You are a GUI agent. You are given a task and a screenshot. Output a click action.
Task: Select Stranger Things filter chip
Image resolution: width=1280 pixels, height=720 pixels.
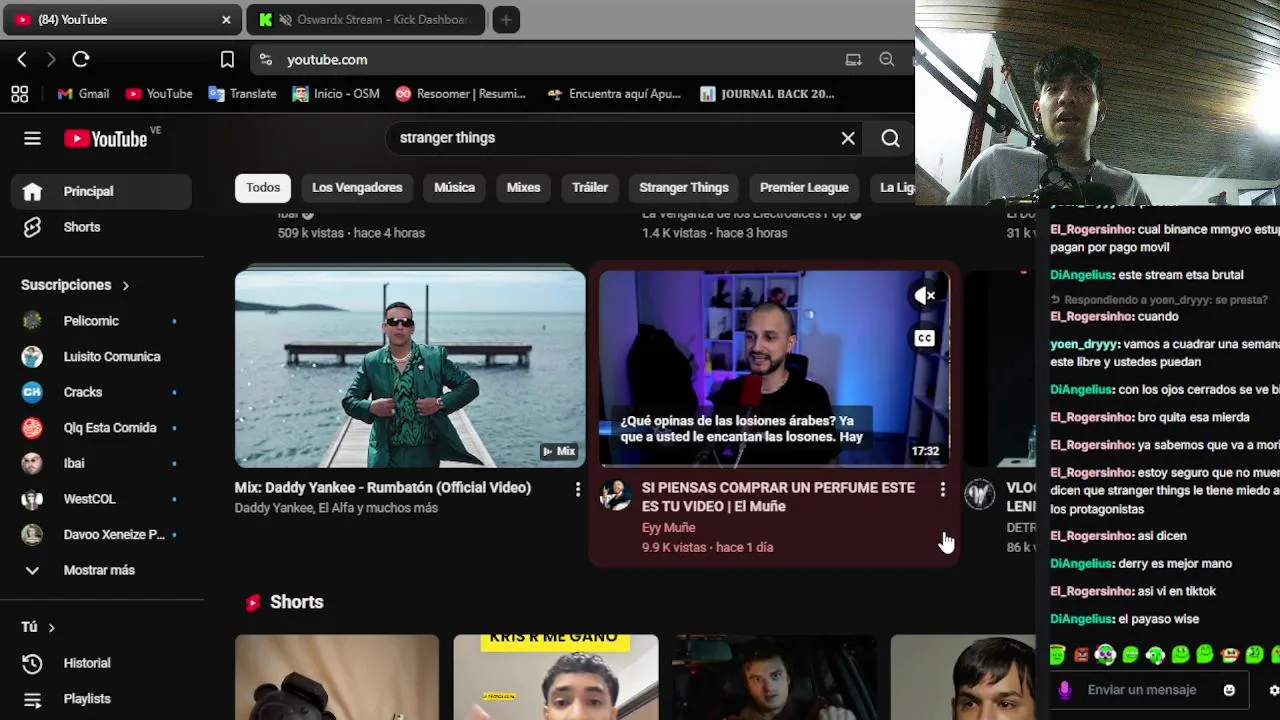click(684, 188)
